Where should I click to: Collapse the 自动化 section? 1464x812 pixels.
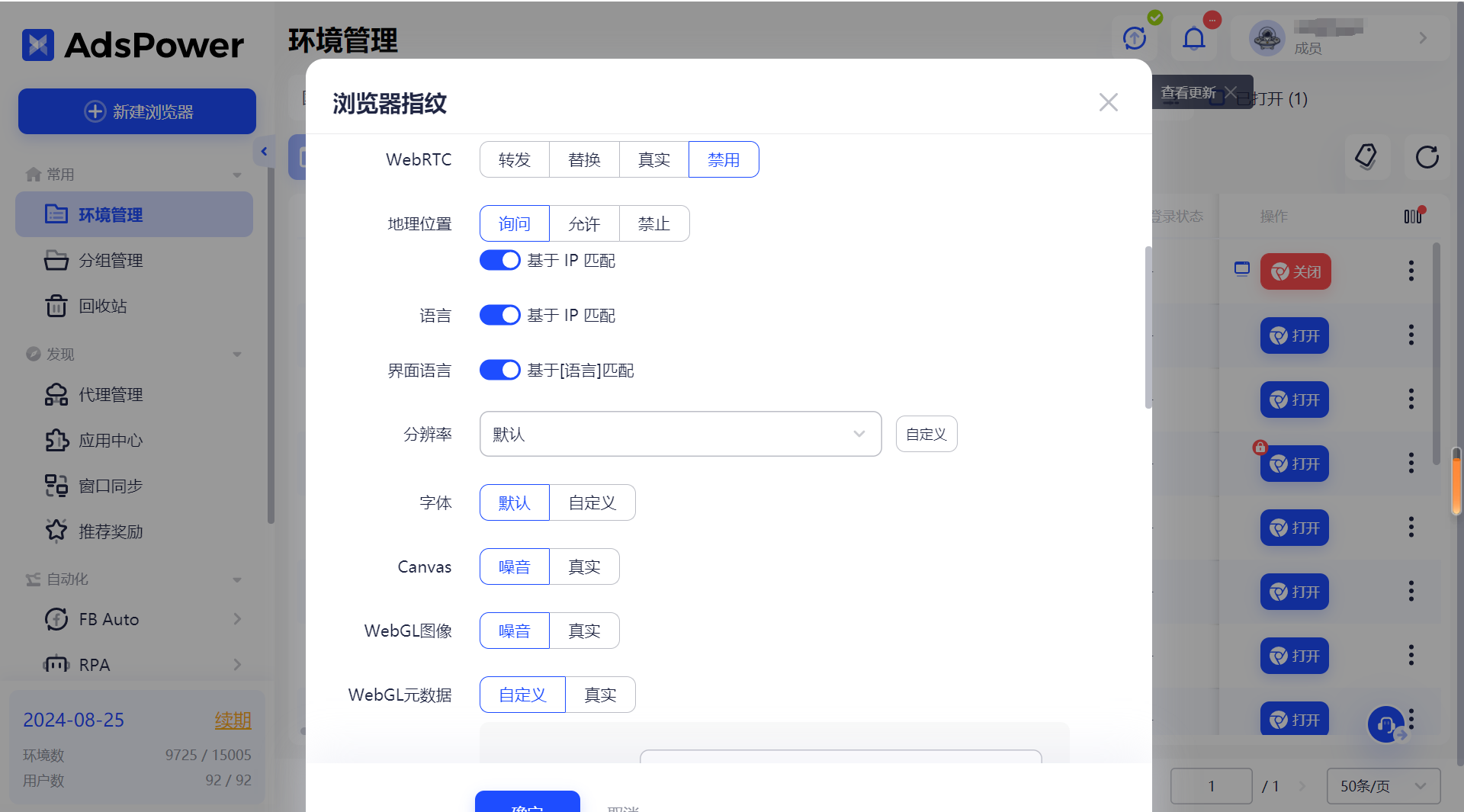(237, 579)
